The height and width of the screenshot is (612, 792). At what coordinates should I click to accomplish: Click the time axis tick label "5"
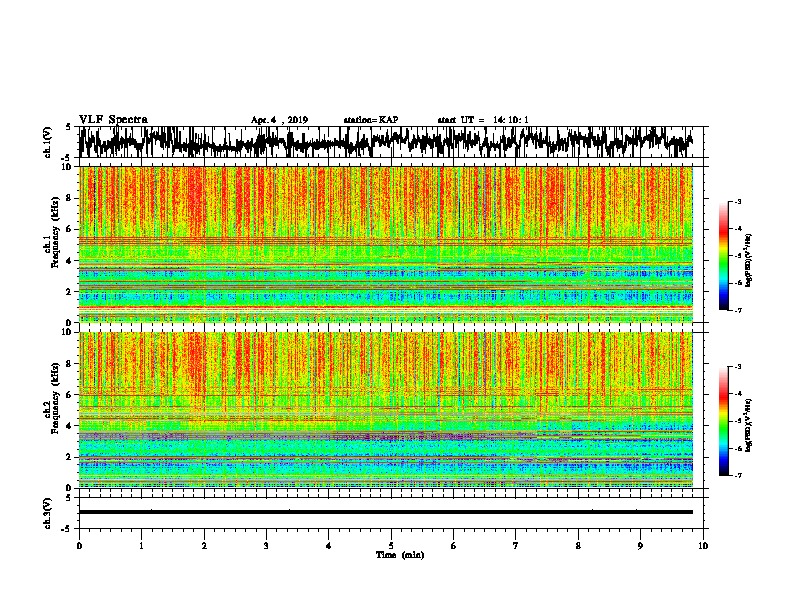click(391, 546)
